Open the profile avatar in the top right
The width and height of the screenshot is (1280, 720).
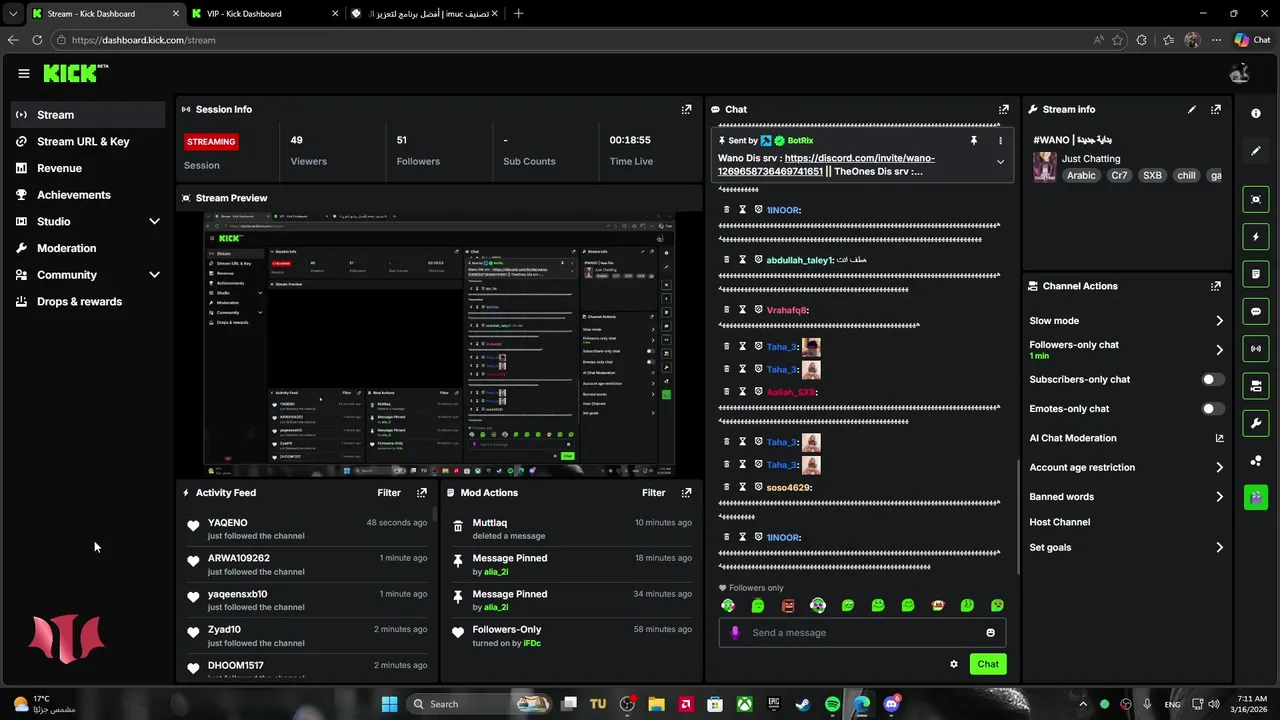pos(1240,73)
